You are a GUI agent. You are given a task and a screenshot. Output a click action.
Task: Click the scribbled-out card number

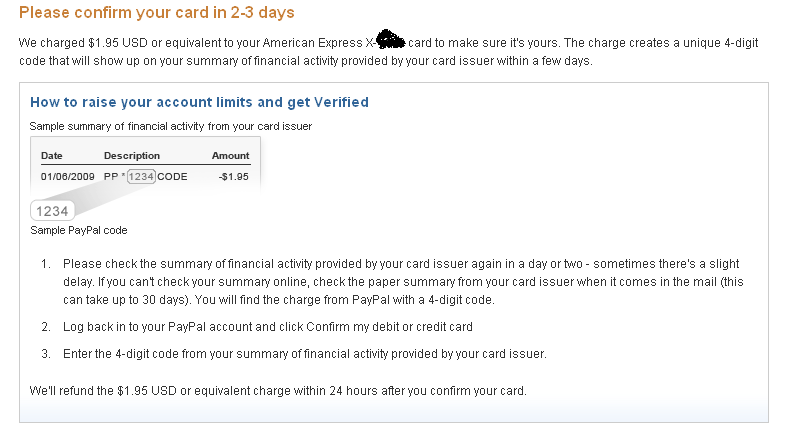point(390,42)
